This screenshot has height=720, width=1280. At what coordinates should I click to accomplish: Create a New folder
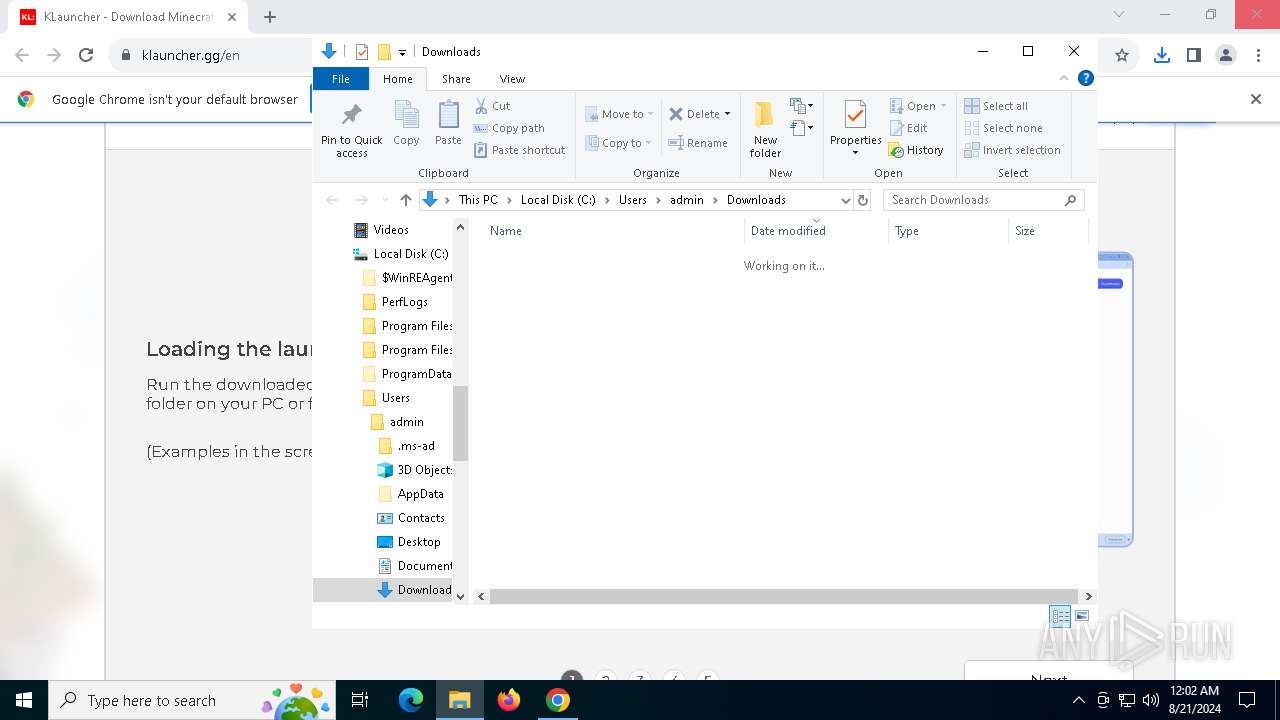point(765,129)
